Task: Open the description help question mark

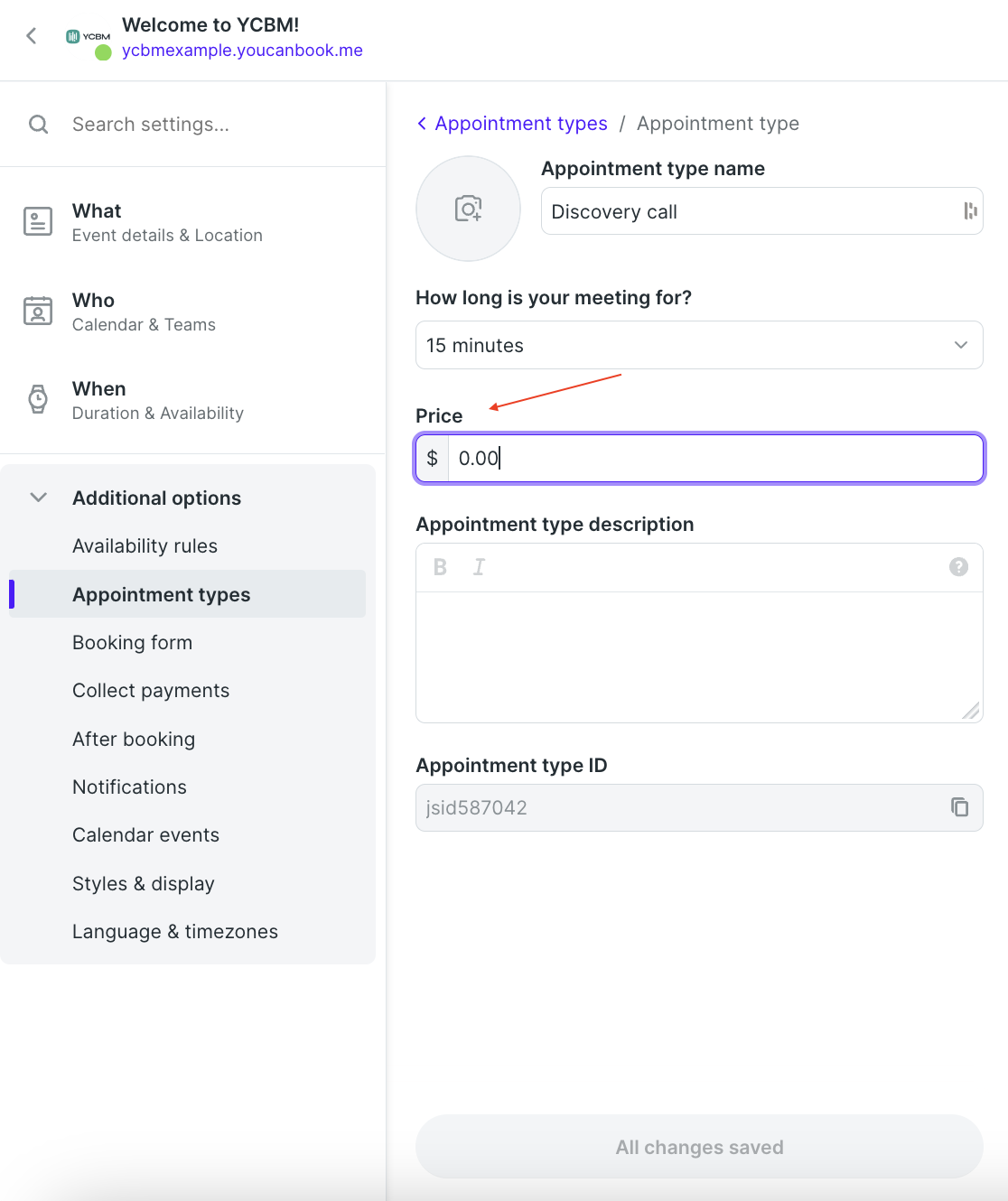Action: pos(958,566)
